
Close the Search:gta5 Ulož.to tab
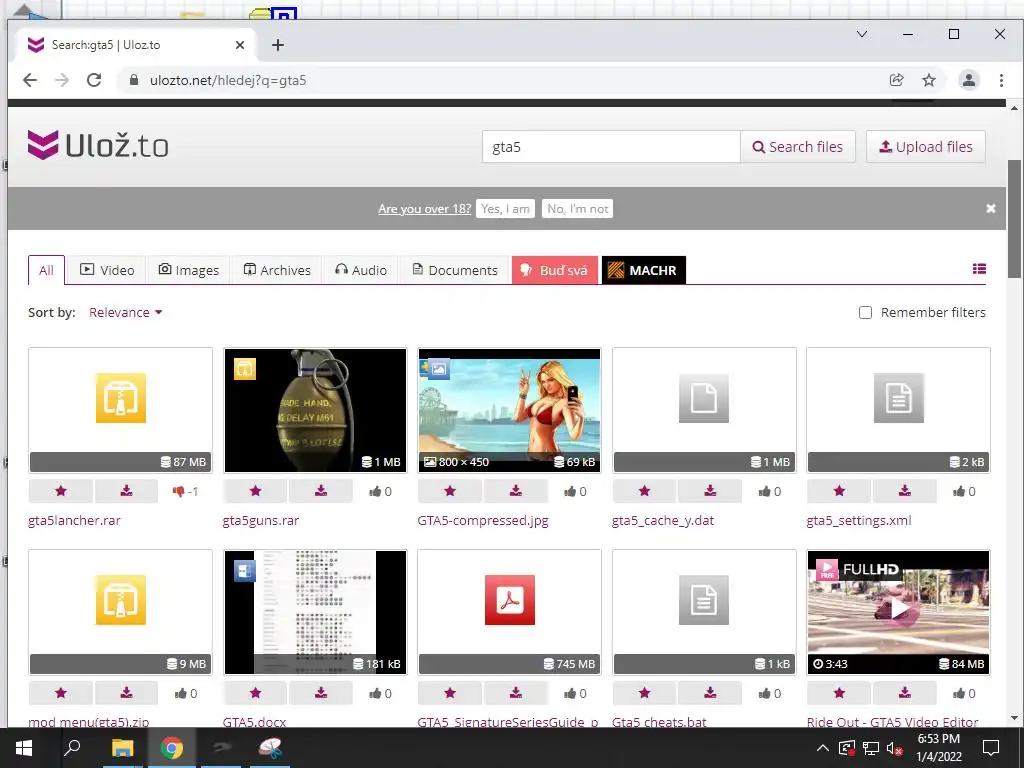[240, 45]
